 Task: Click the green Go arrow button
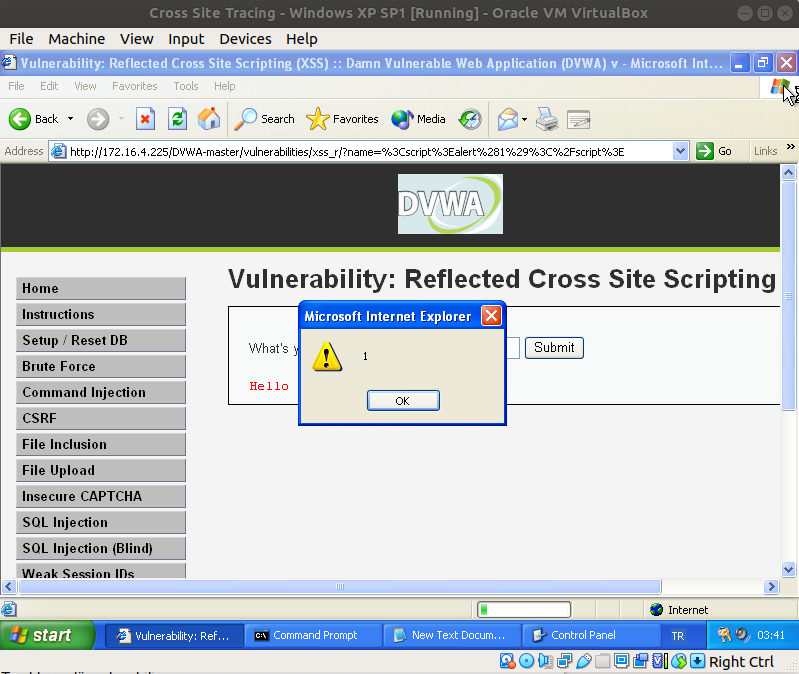(x=705, y=151)
